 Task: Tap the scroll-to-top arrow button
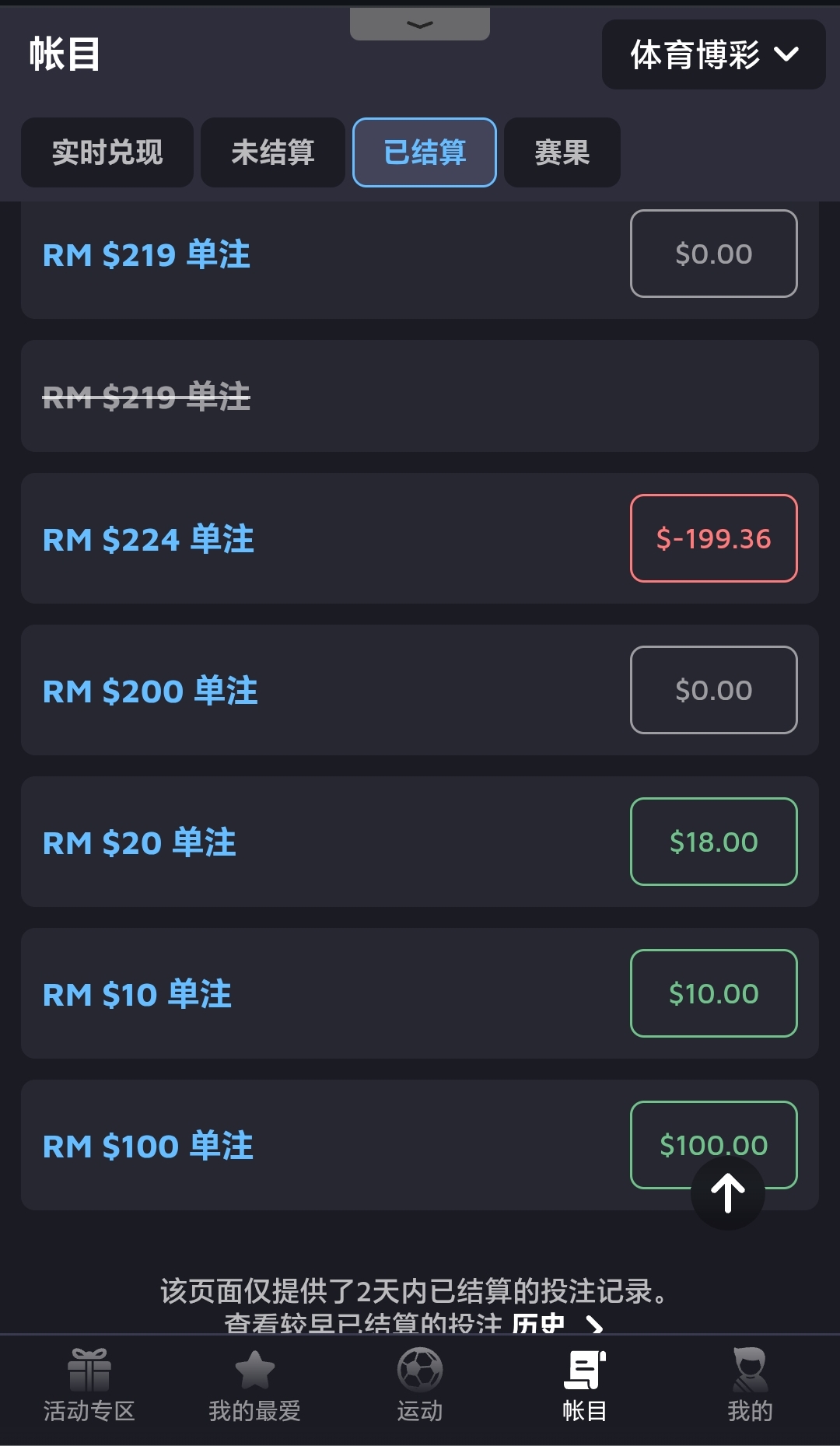tap(728, 1193)
